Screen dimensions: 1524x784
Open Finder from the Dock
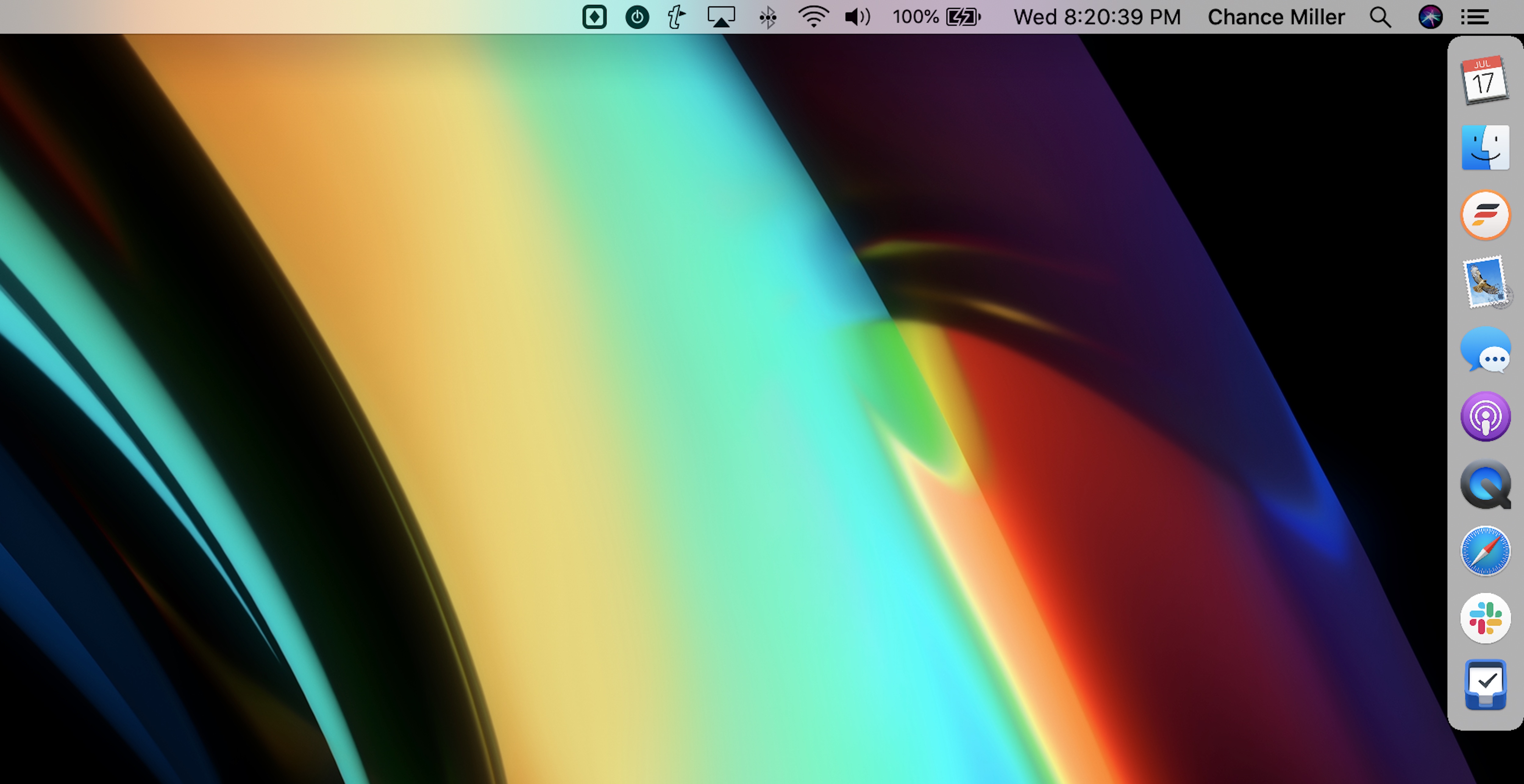pos(1485,148)
